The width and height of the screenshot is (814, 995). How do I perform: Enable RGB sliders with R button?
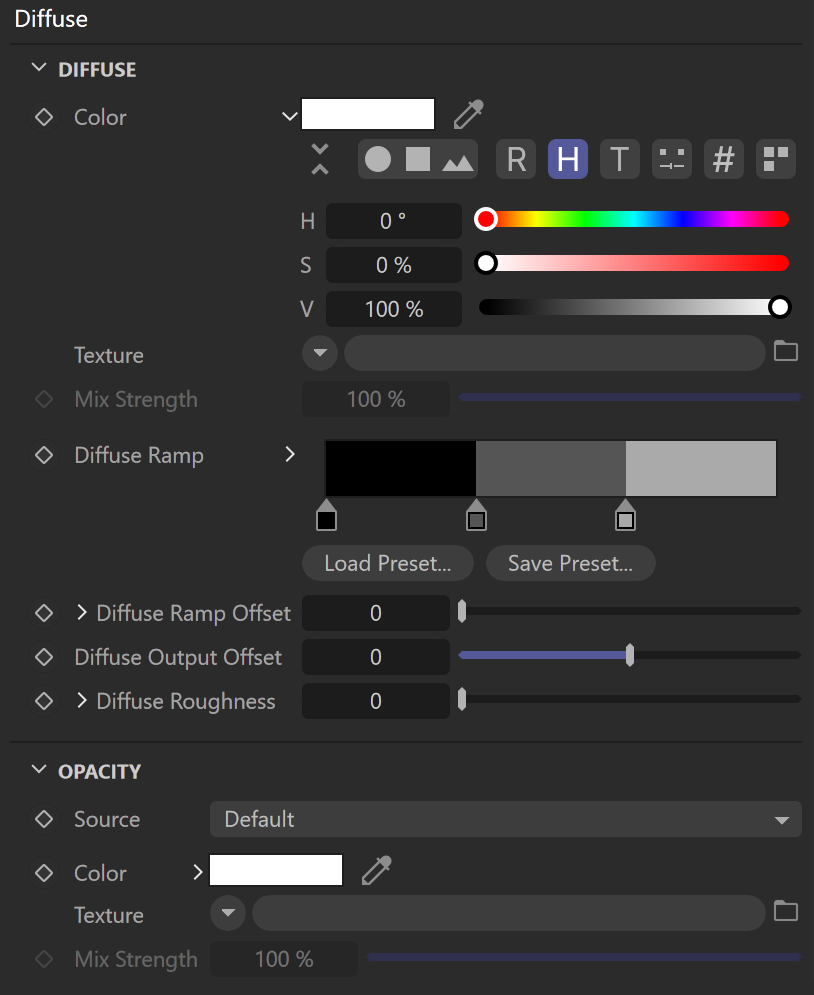coord(516,159)
